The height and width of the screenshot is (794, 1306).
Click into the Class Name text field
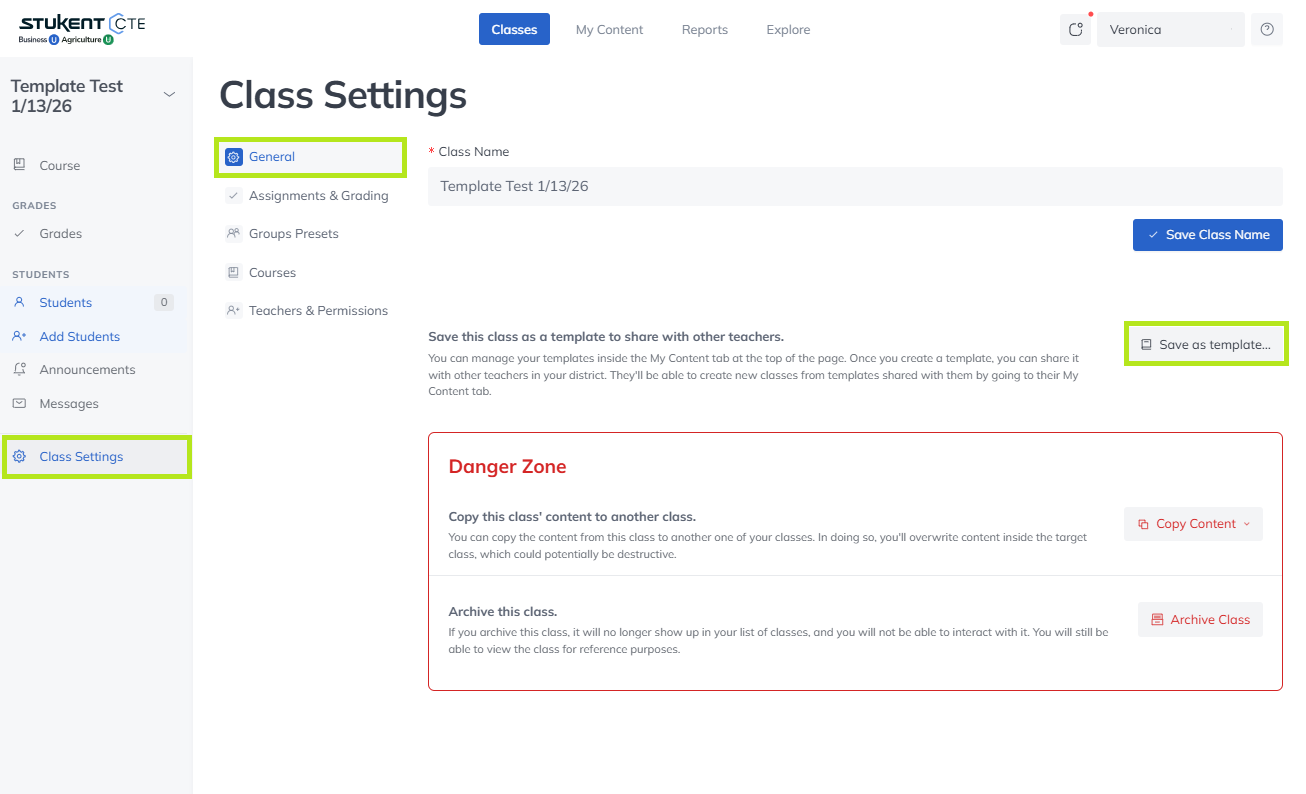pyautogui.click(x=855, y=187)
